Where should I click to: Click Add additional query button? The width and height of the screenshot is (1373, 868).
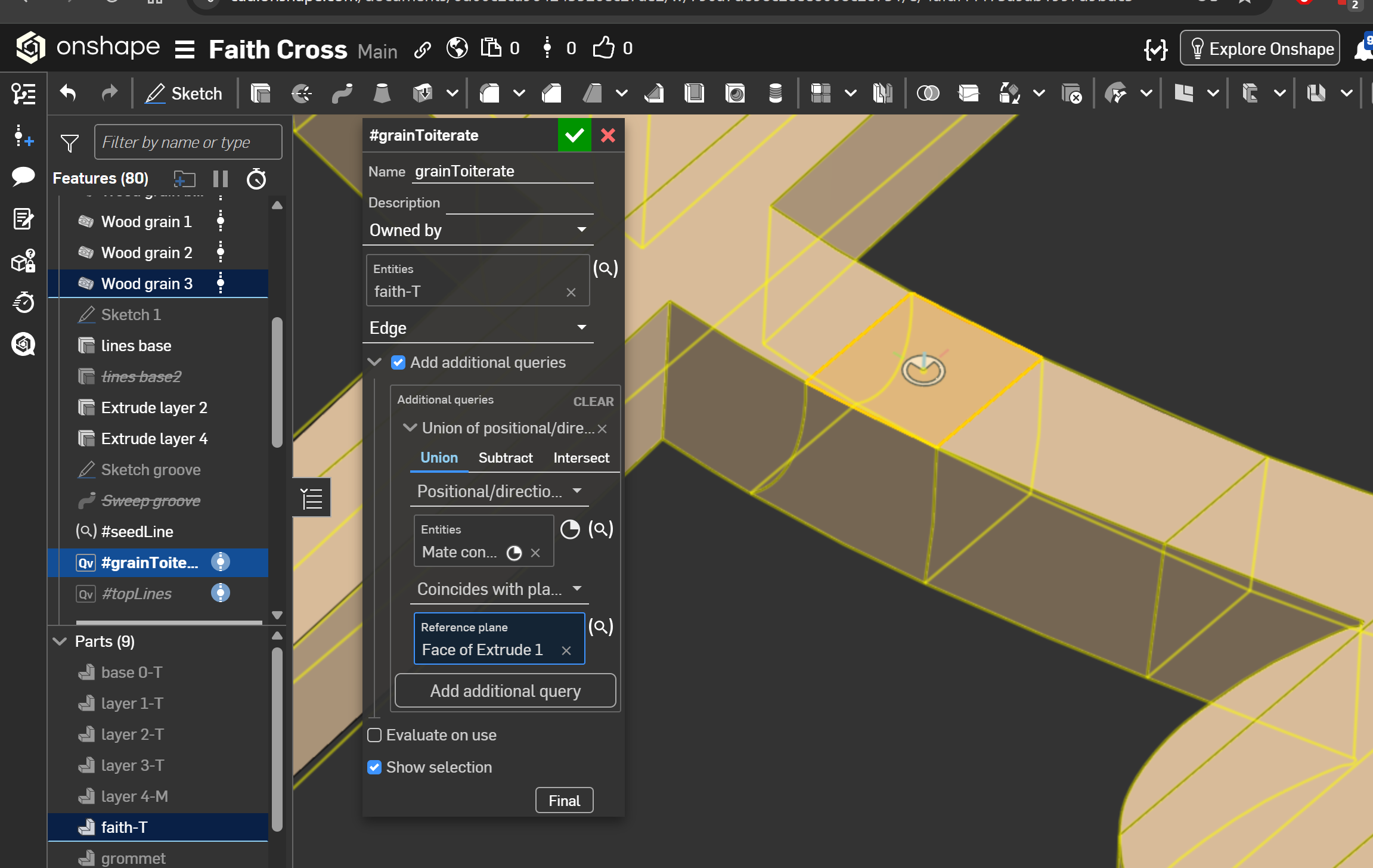pos(505,691)
